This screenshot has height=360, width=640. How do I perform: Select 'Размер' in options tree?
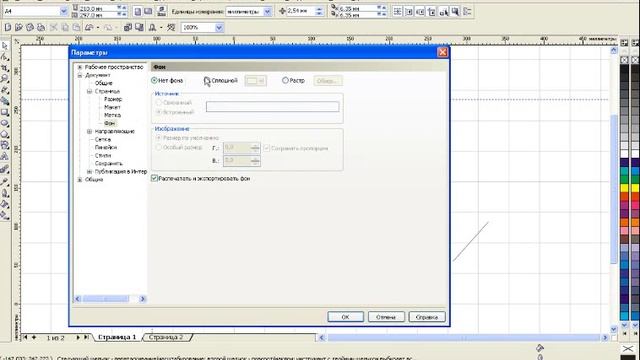click(x=113, y=99)
